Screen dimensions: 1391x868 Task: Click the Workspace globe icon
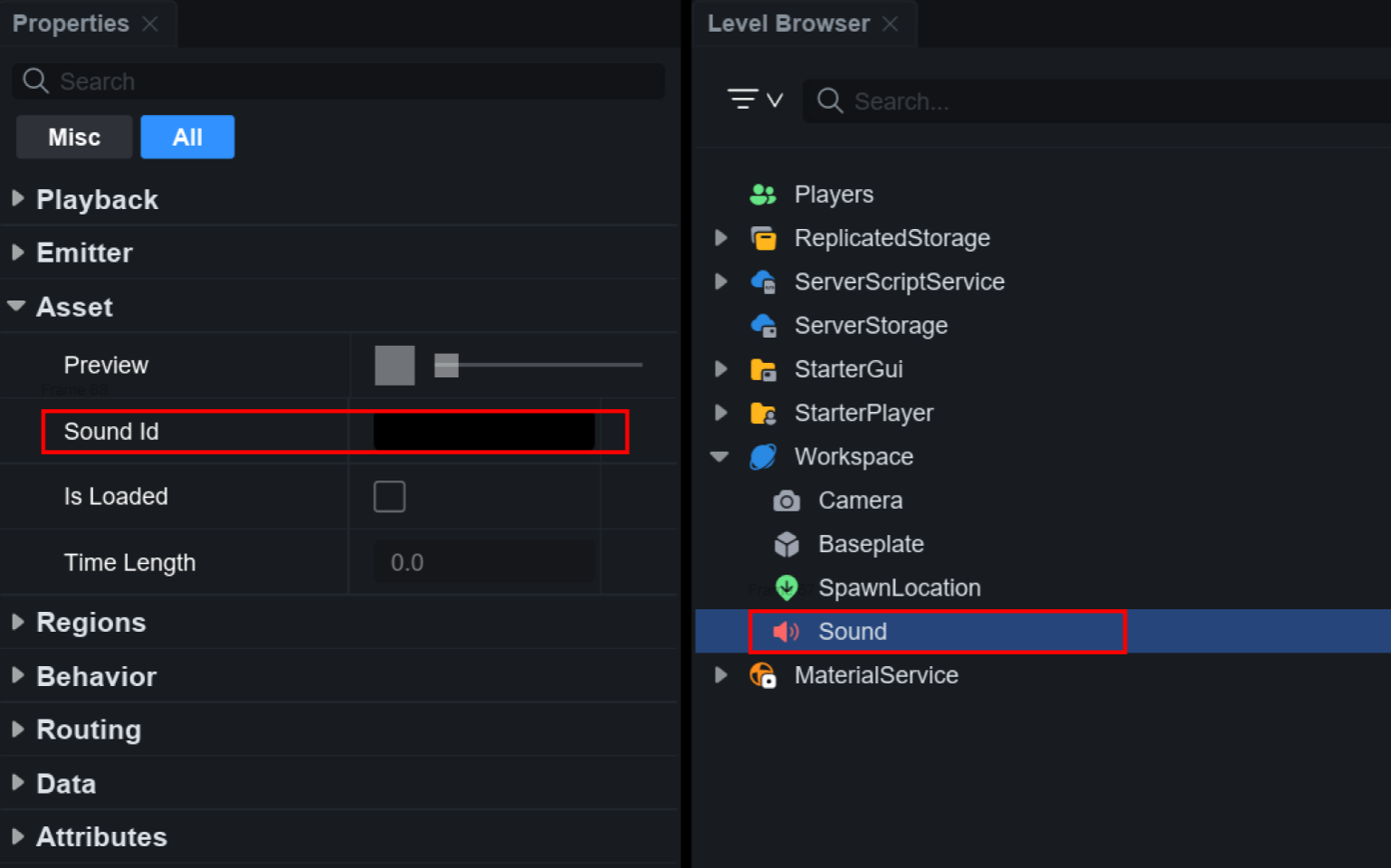763,457
